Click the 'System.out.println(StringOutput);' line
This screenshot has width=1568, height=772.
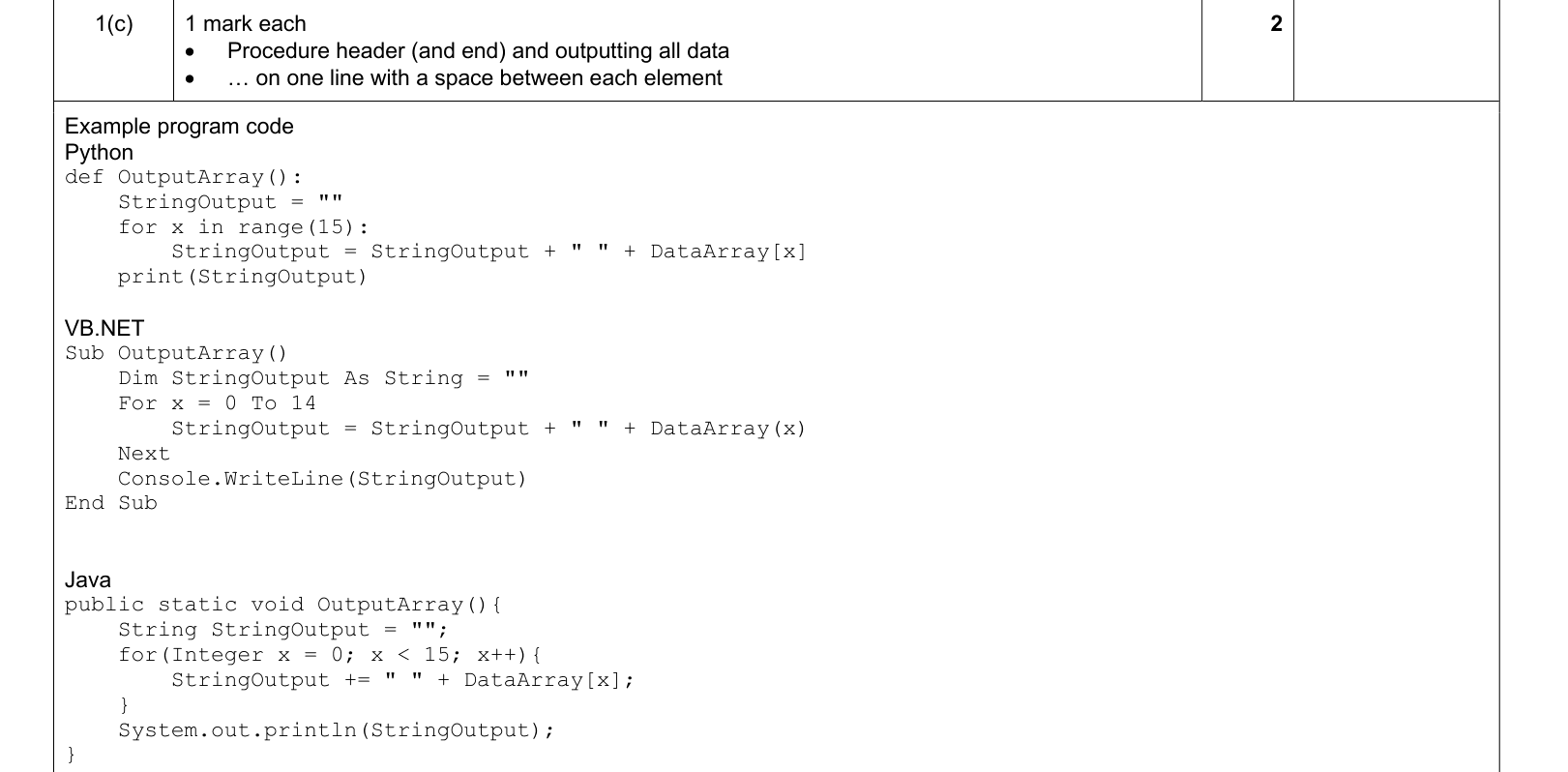pos(337,730)
